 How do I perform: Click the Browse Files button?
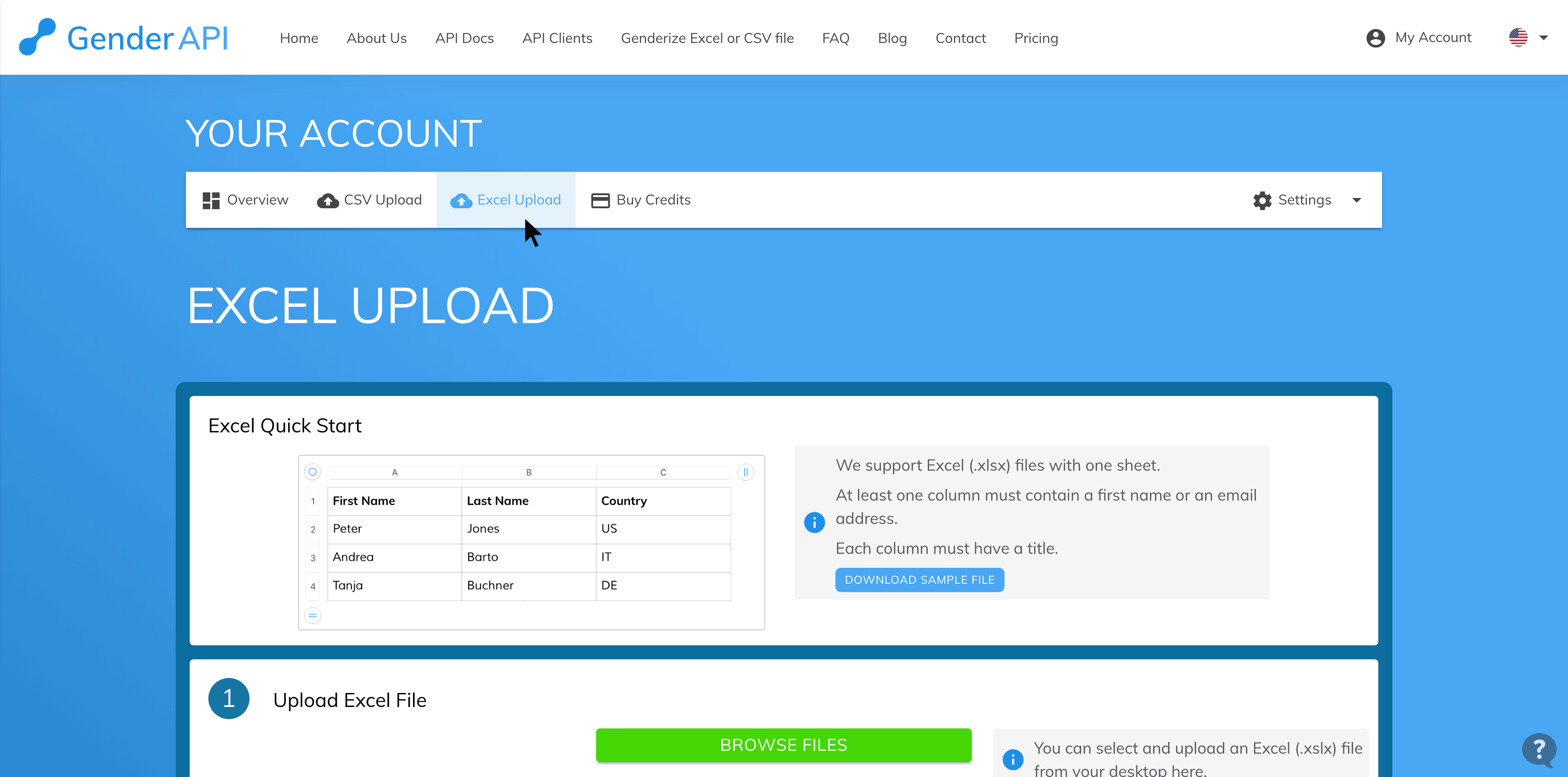(x=784, y=745)
